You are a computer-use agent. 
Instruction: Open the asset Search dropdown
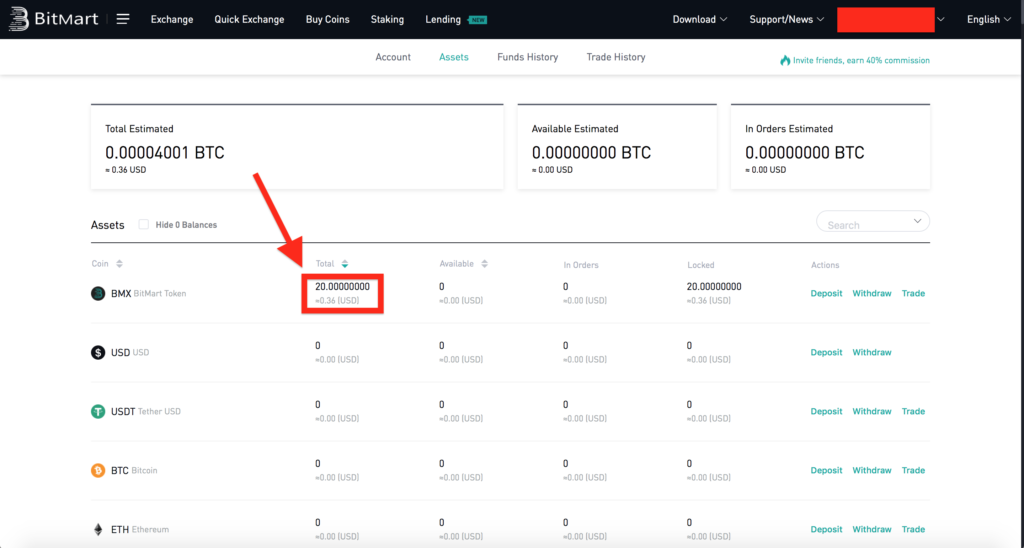[873, 222]
